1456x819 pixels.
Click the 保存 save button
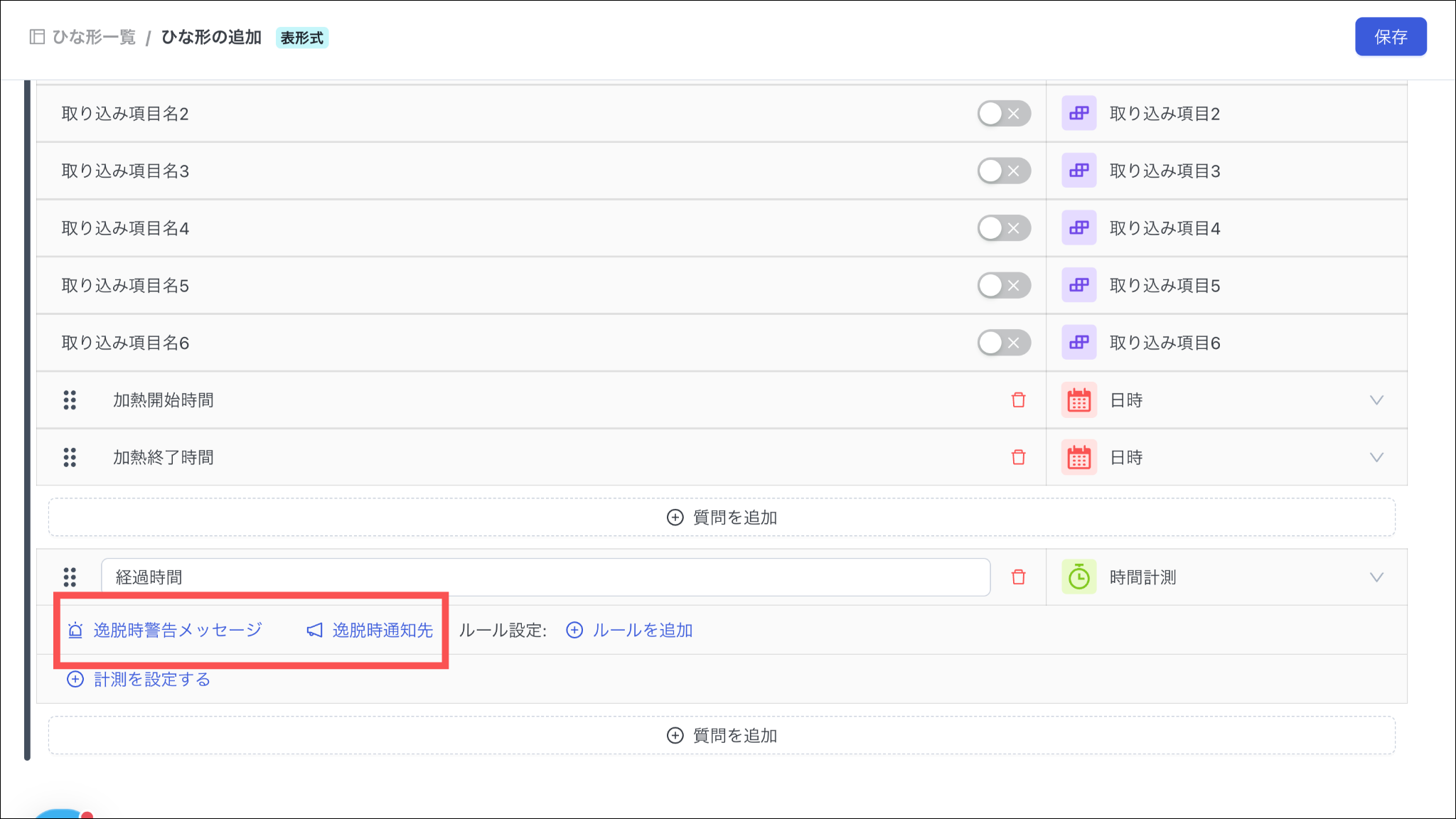tap(1390, 37)
